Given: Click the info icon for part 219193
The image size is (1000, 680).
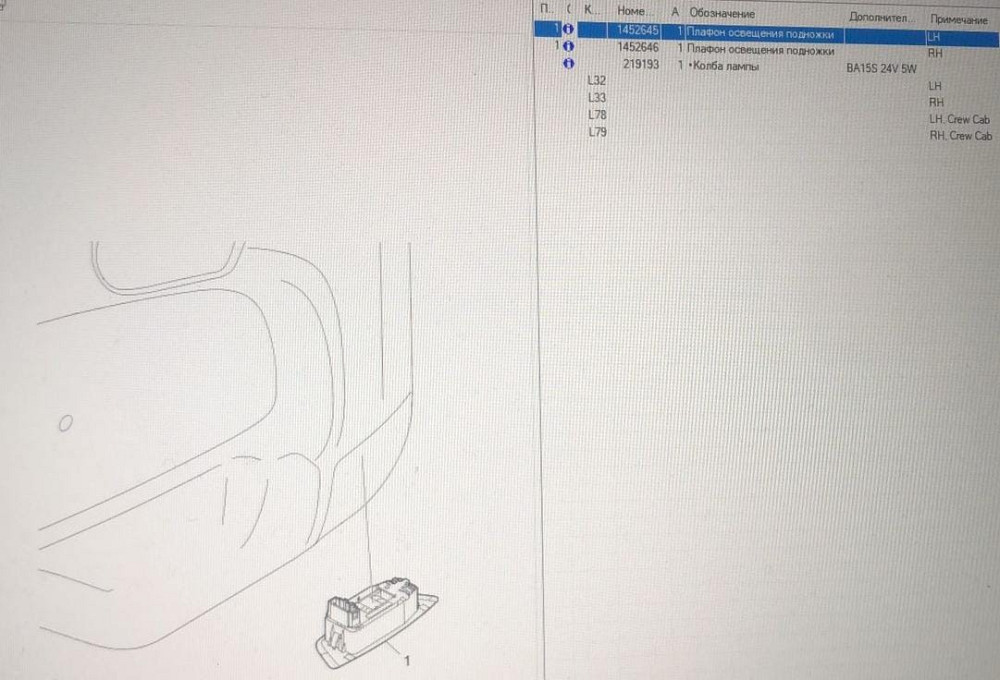Looking at the screenshot, I should tap(567, 64).
